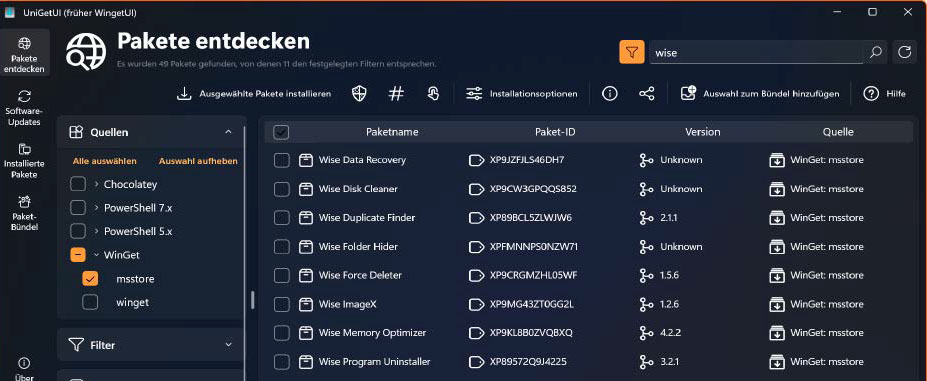Select the Wise Duplicate Finder checkbox
927x381 pixels.
pos(281,218)
